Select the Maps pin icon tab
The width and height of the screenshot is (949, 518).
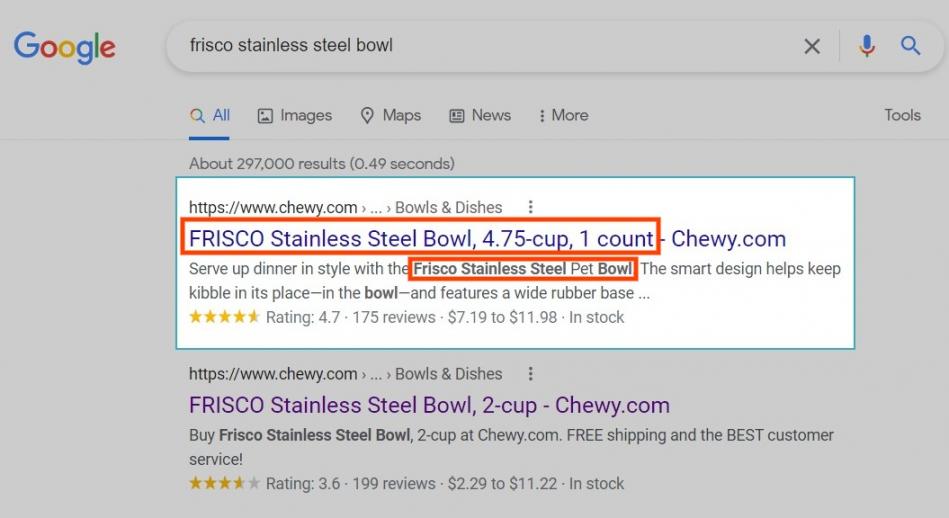point(367,116)
